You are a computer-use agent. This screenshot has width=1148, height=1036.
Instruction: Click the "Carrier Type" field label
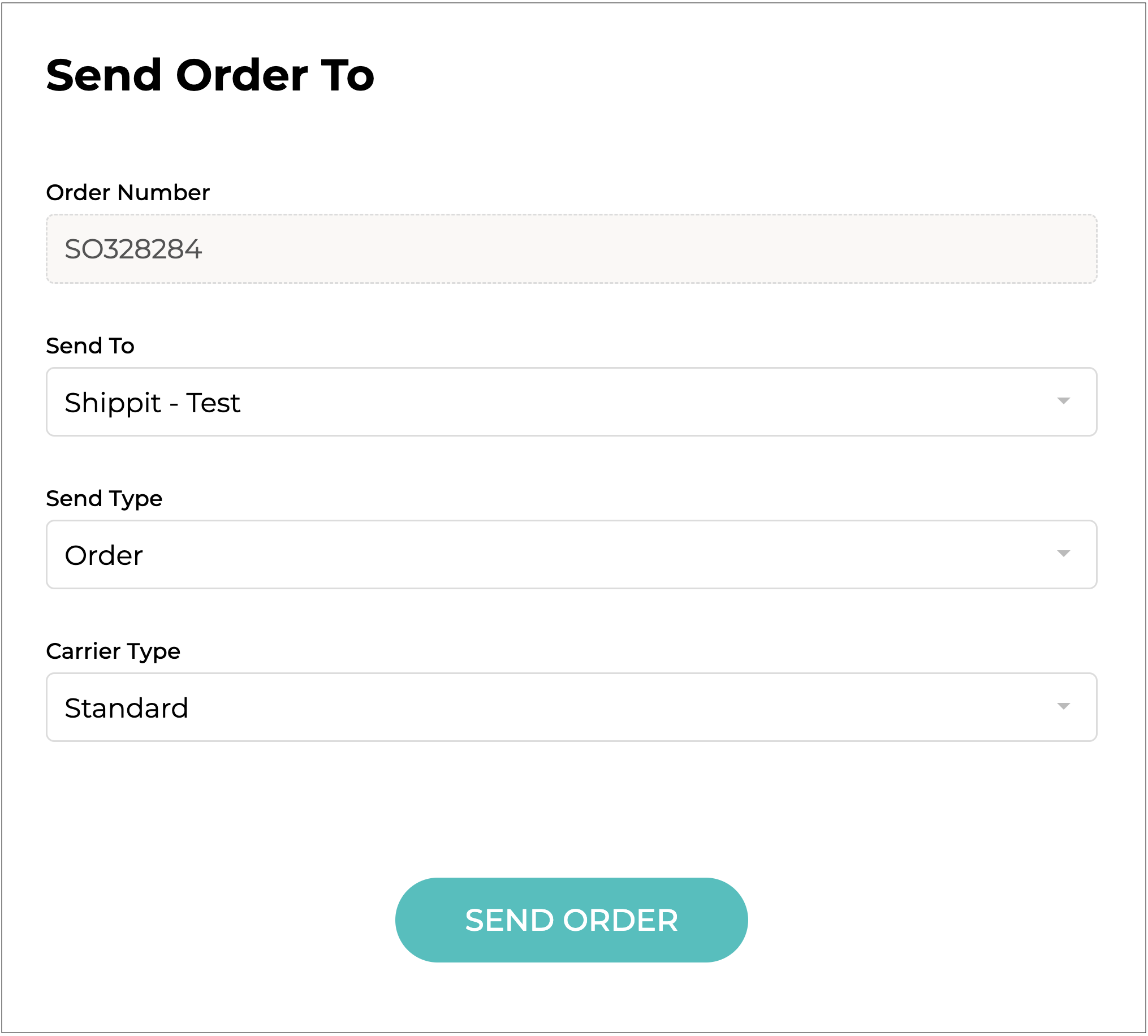point(113,651)
